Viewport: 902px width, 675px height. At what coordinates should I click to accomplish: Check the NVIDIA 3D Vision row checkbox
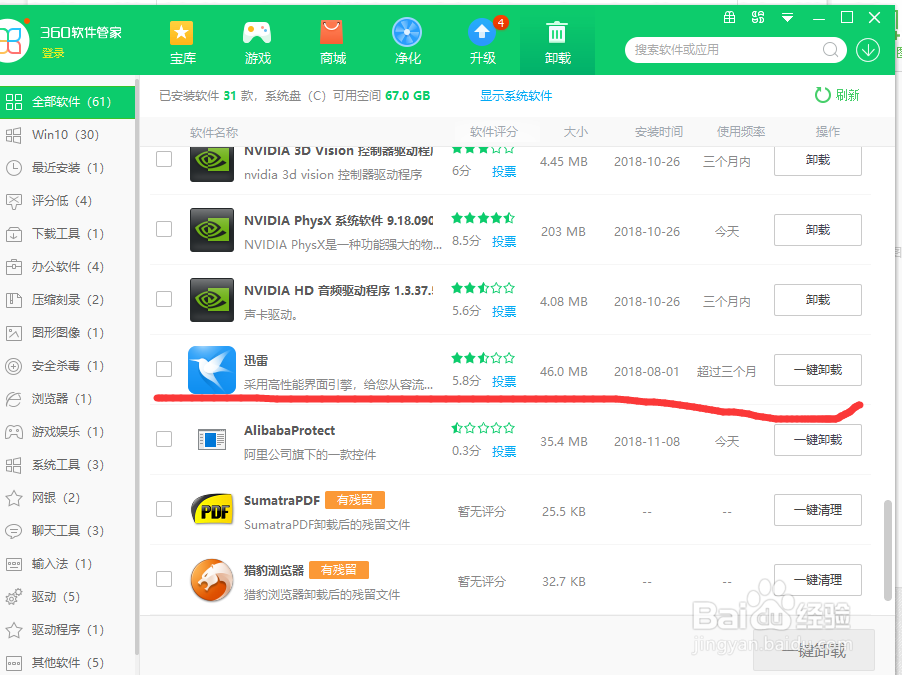(164, 159)
